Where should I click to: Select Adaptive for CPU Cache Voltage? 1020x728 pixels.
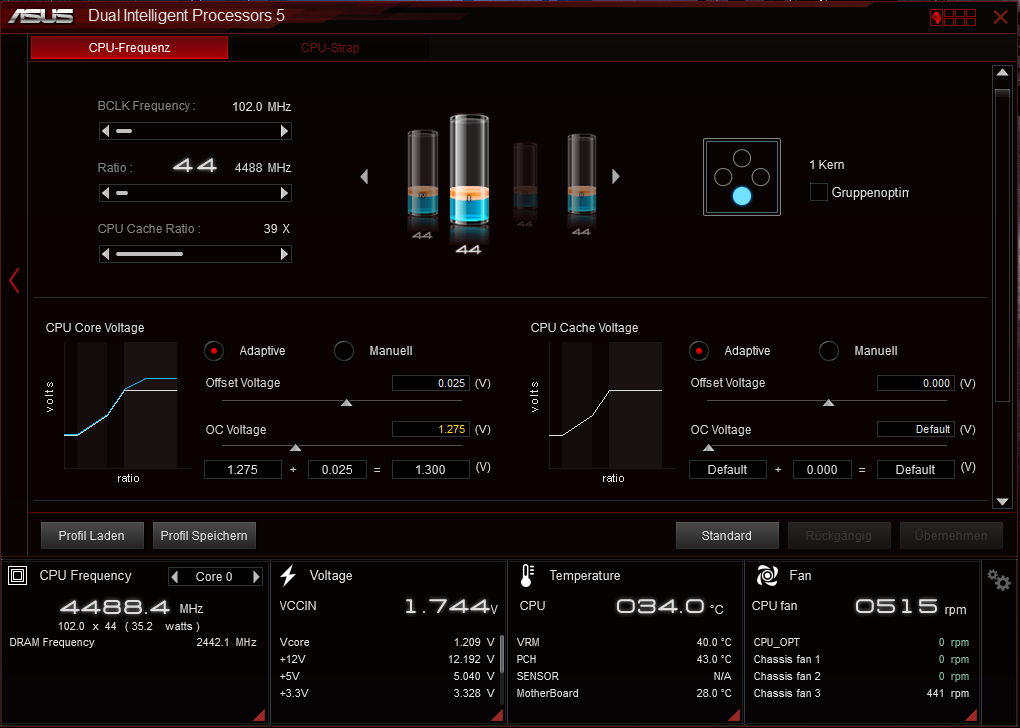(699, 351)
